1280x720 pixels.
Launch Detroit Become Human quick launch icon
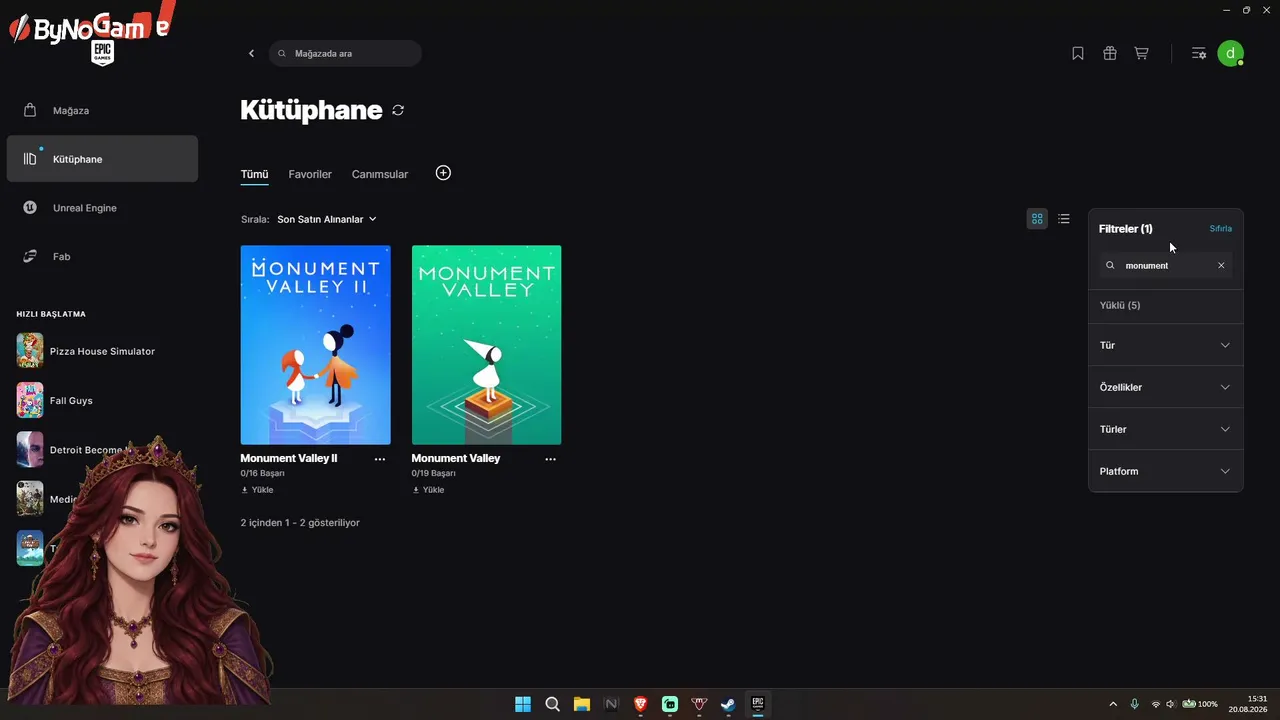click(30, 449)
